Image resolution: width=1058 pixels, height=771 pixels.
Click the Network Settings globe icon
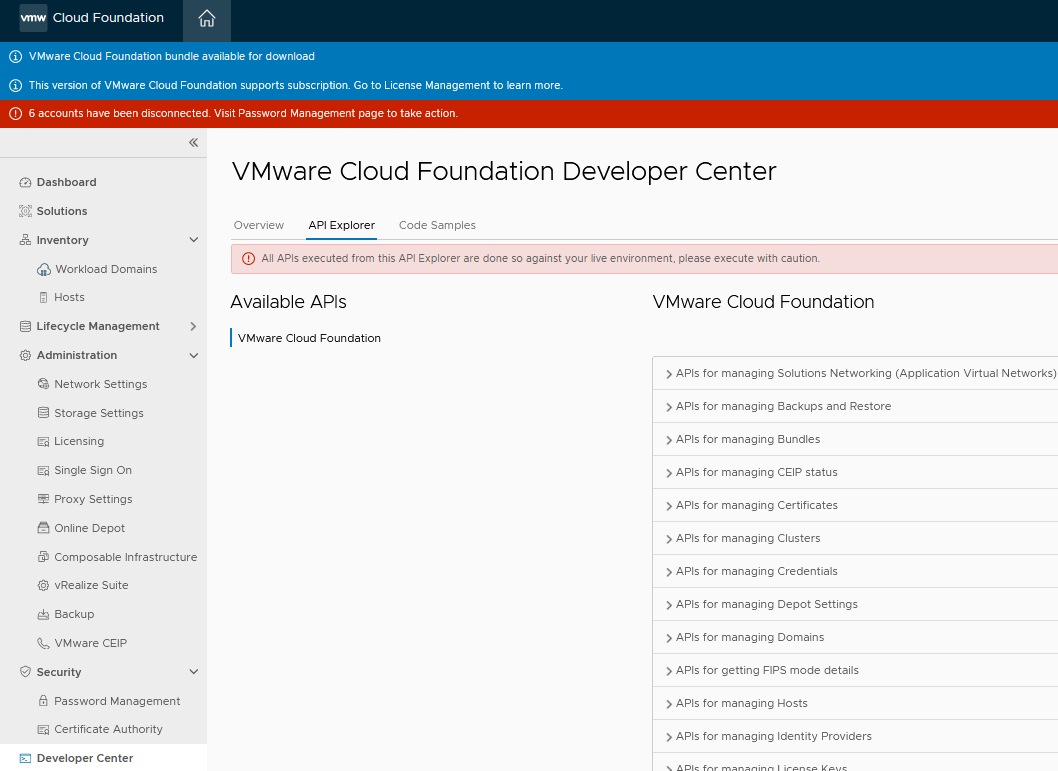pyautogui.click(x=43, y=384)
